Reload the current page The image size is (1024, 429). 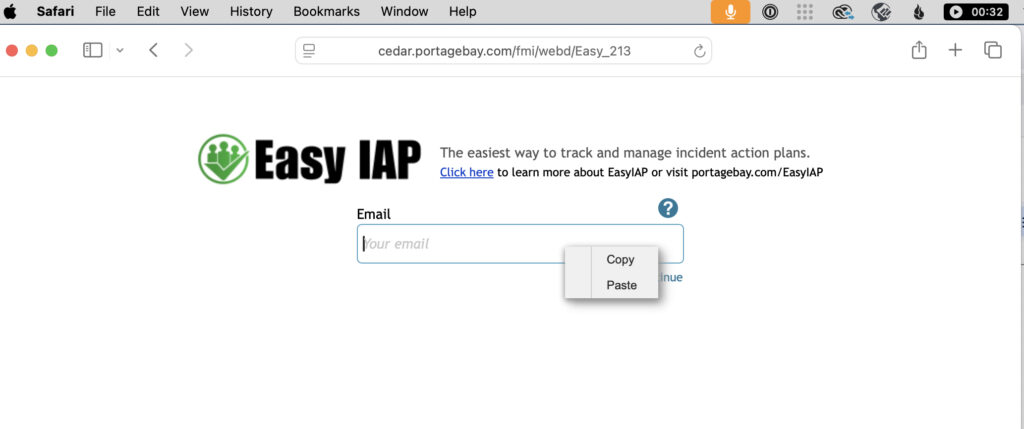699,51
